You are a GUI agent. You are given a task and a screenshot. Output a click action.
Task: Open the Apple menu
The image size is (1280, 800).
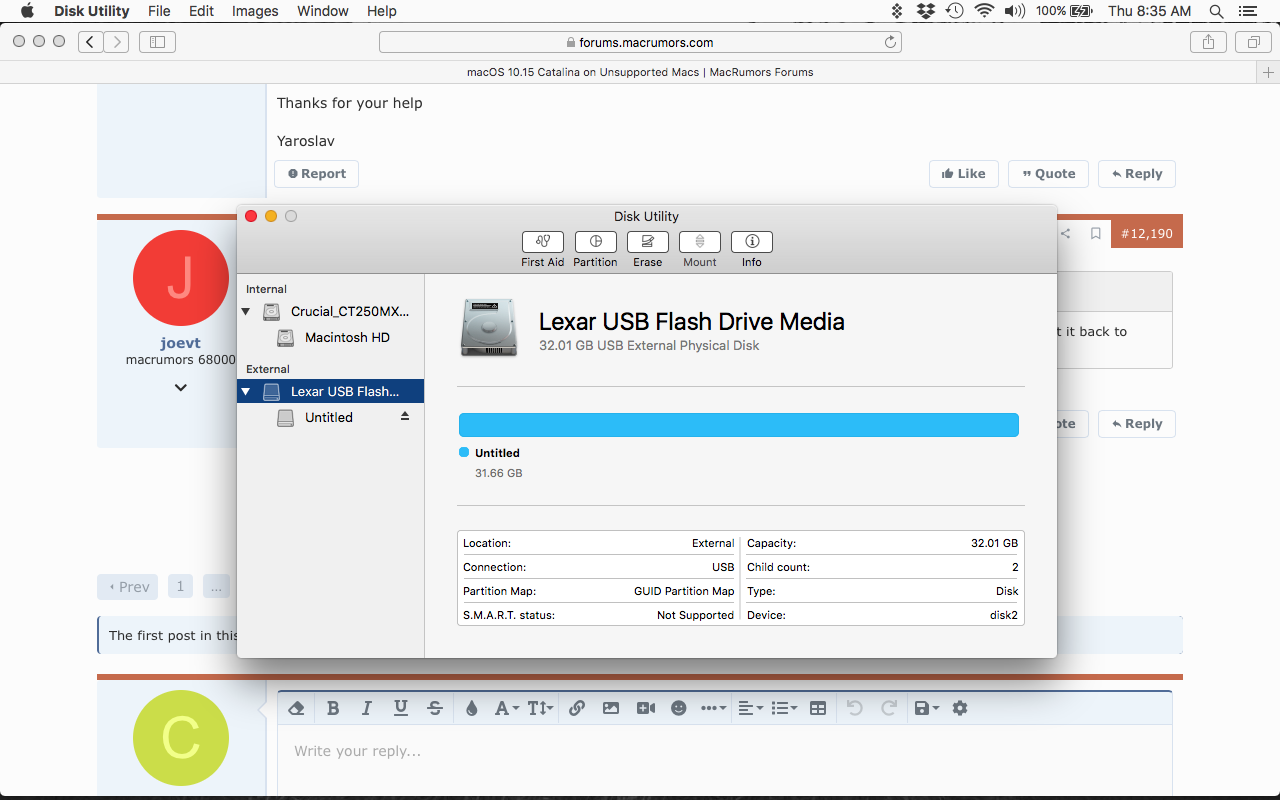click(27, 11)
